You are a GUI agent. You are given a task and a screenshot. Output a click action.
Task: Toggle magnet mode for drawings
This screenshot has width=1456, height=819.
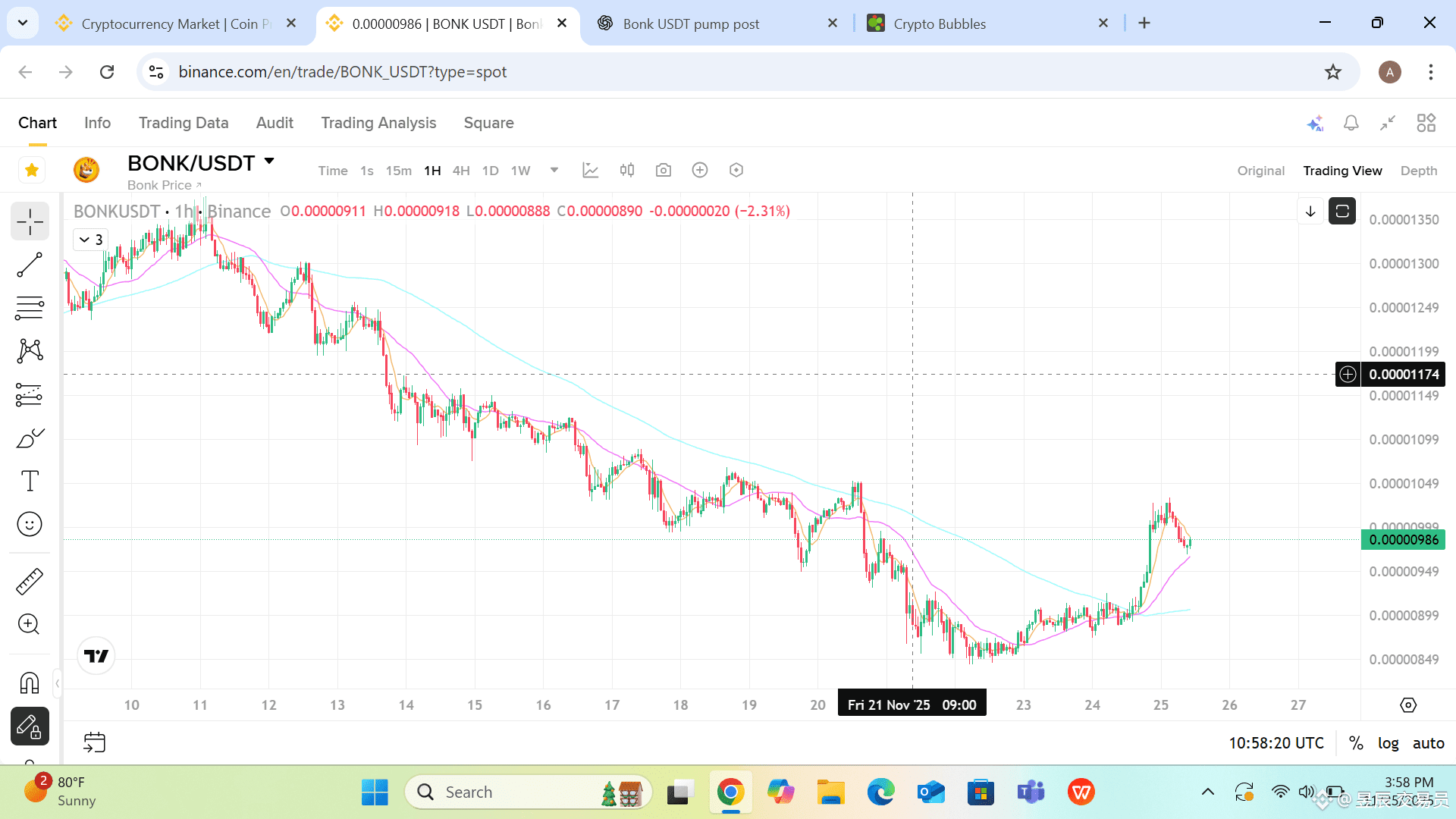[30, 683]
